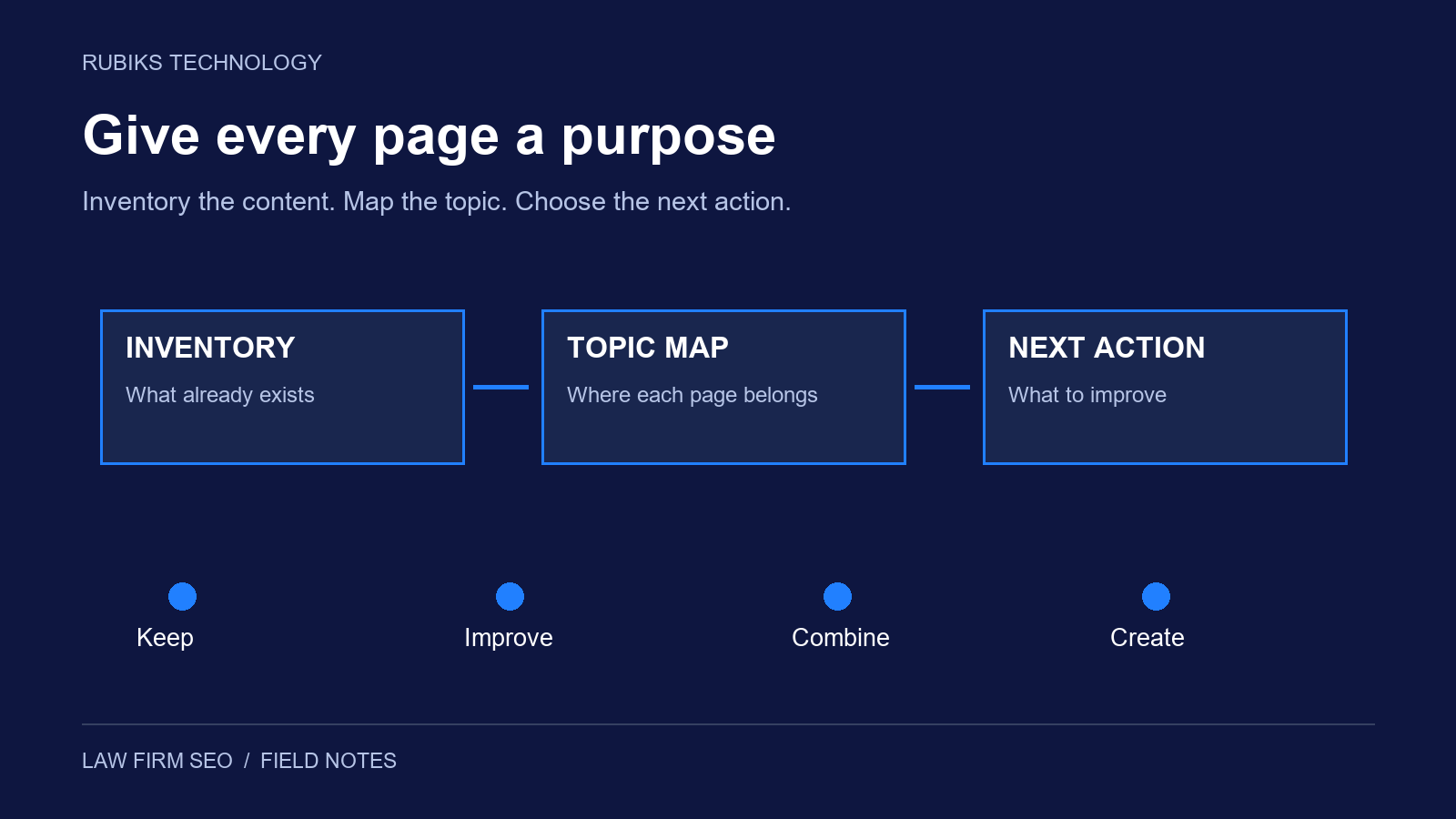Click the blue dot above Create
This screenshot has height=819, width=1456.
(x=1156, y=596)
